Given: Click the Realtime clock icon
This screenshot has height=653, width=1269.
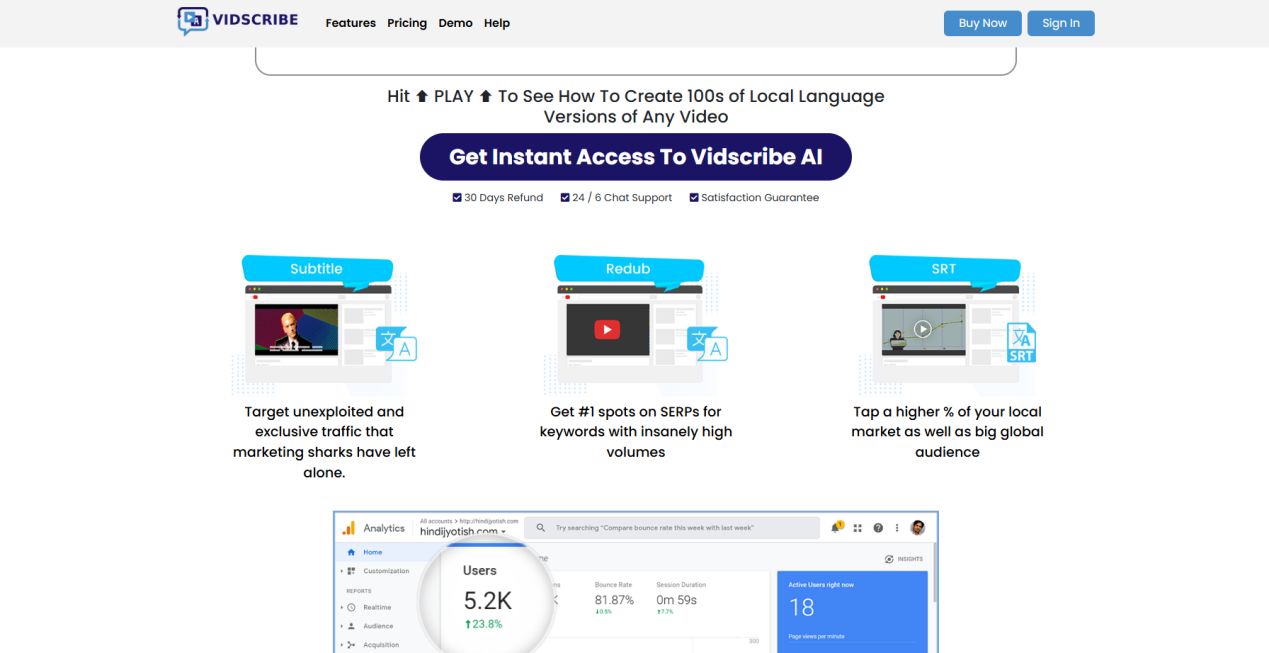Looking at the screenshot, I should click(351, 607).
